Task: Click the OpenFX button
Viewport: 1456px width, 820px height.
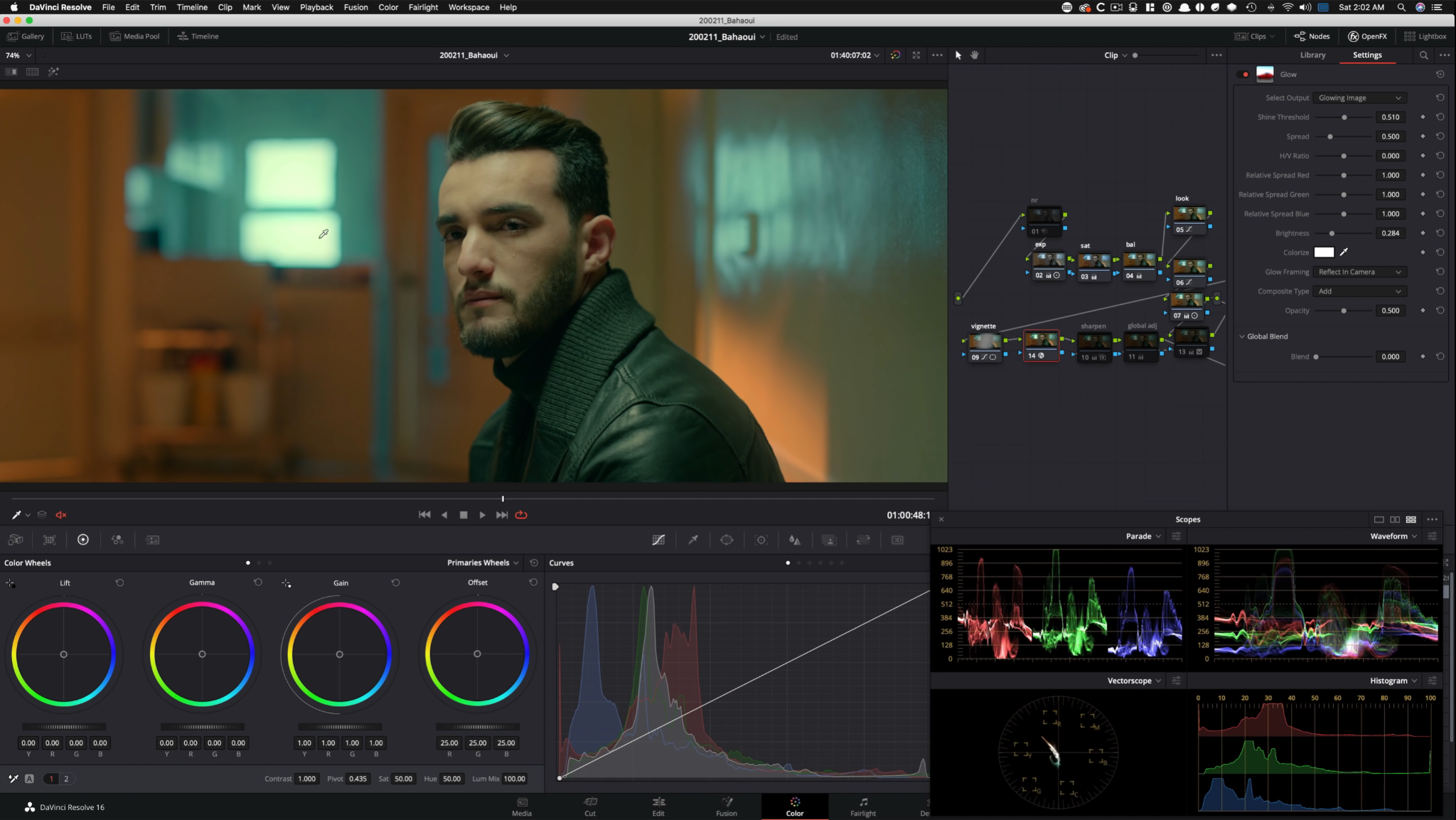Action: [x=1367, y=36]
